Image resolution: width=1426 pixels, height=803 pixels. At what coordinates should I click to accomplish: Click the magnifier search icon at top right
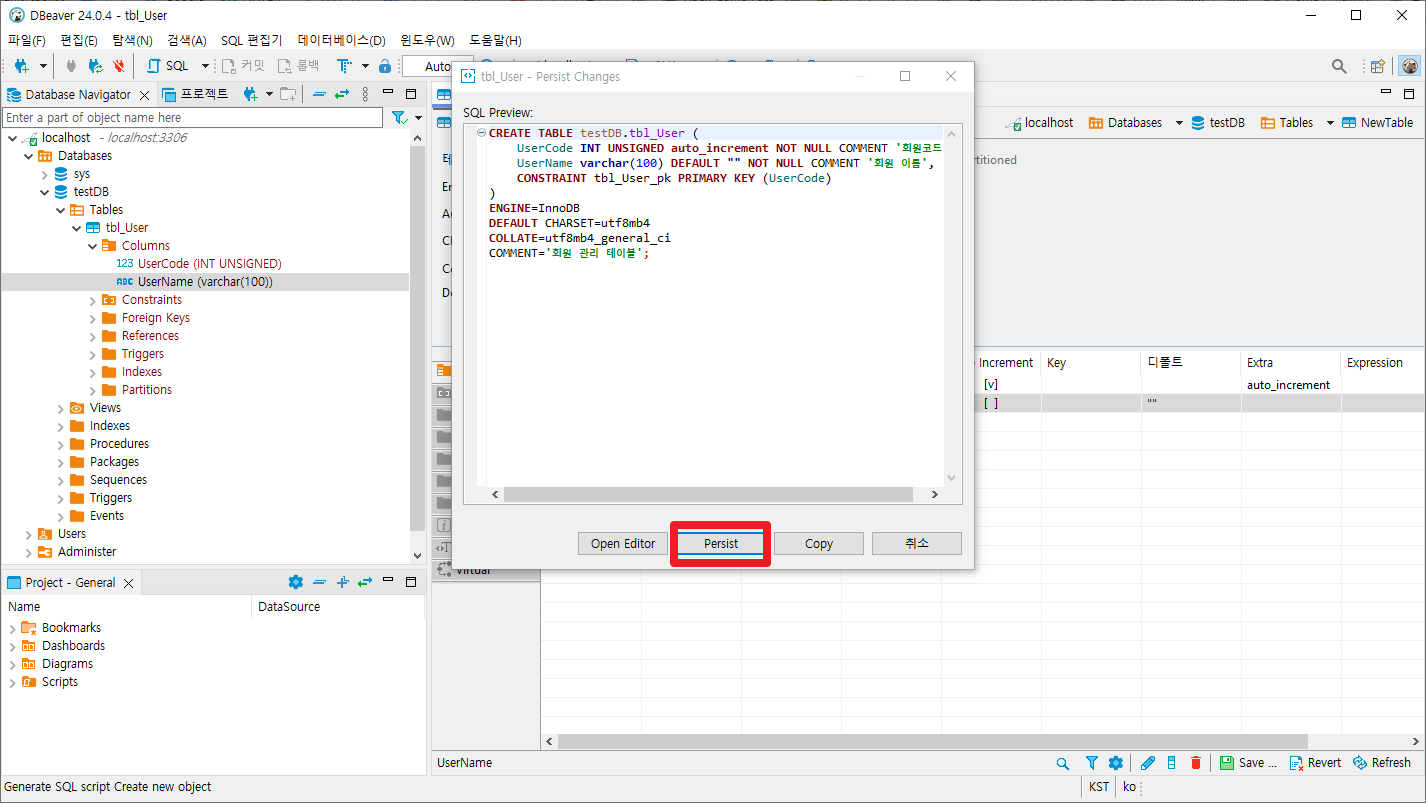point(1339,66)
